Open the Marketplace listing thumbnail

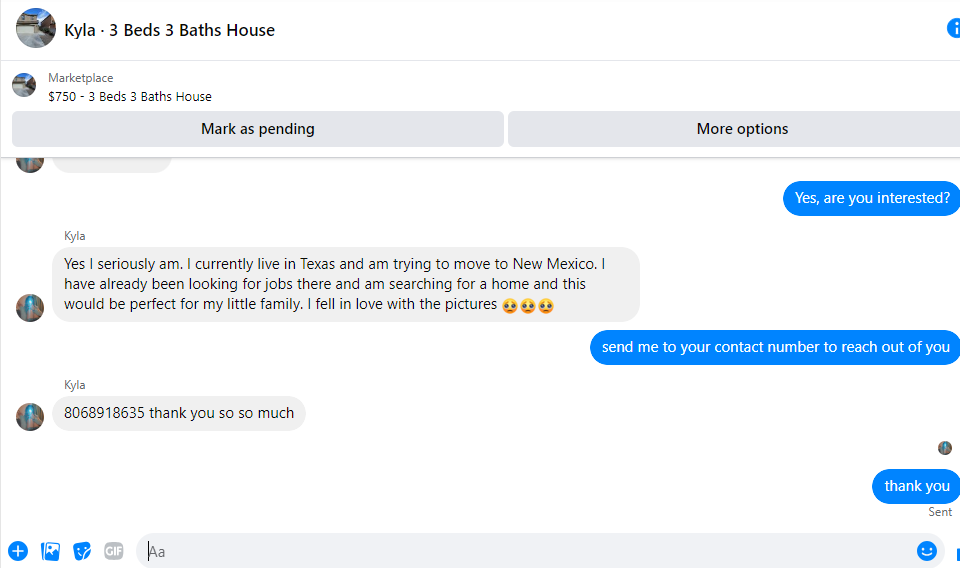[24, 85]
